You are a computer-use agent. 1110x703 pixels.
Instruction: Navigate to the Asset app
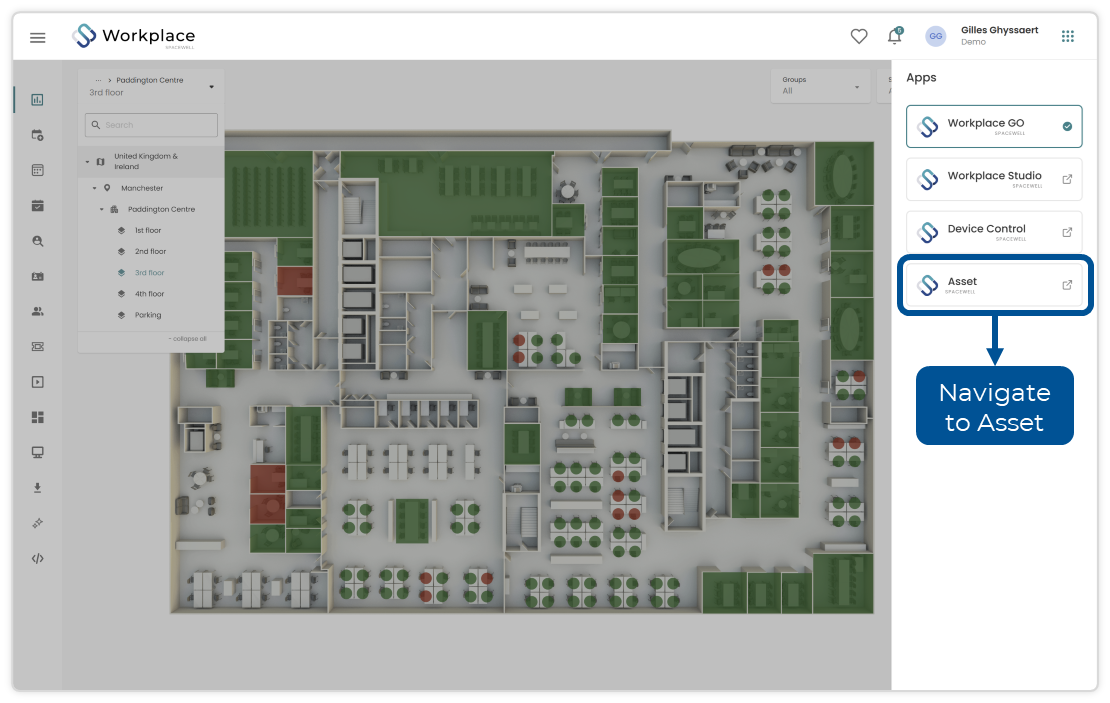click(994, 285)
